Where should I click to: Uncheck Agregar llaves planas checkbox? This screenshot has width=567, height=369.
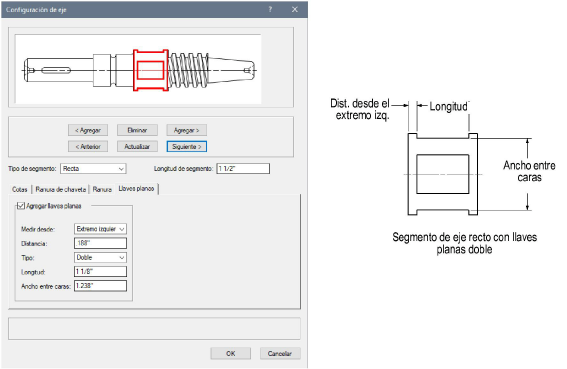tap(21, 206)
